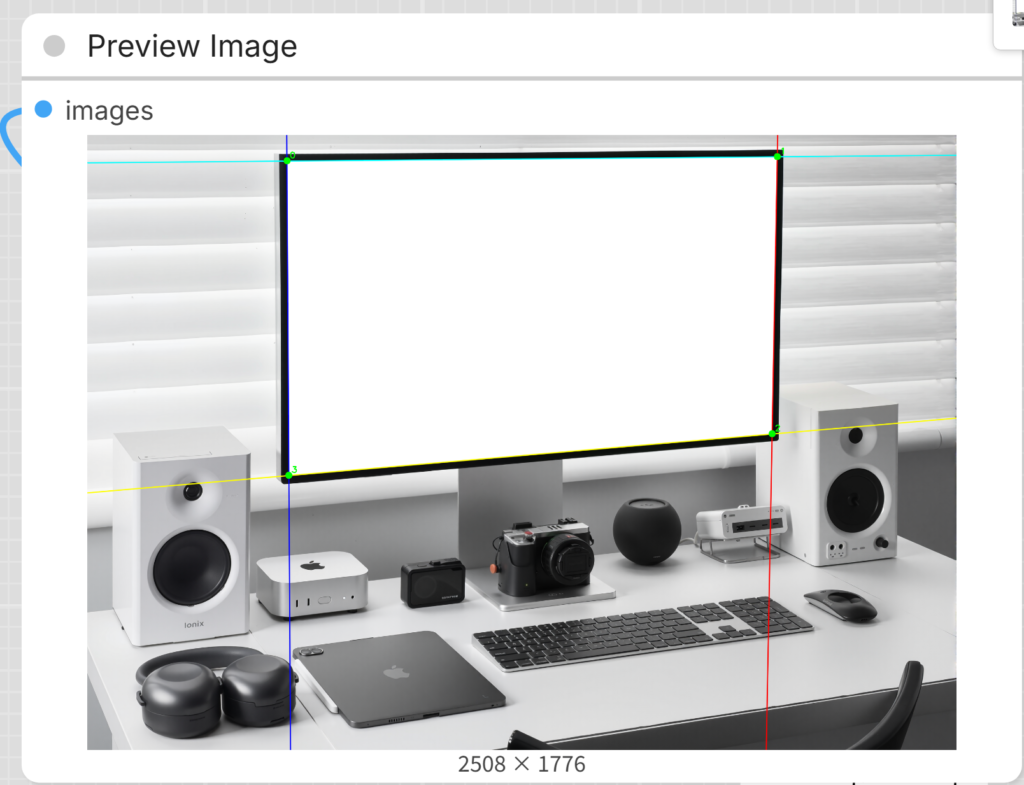Click the Mac mini in the image
This screenshot has width=1024, height=785.
(312, 582)
